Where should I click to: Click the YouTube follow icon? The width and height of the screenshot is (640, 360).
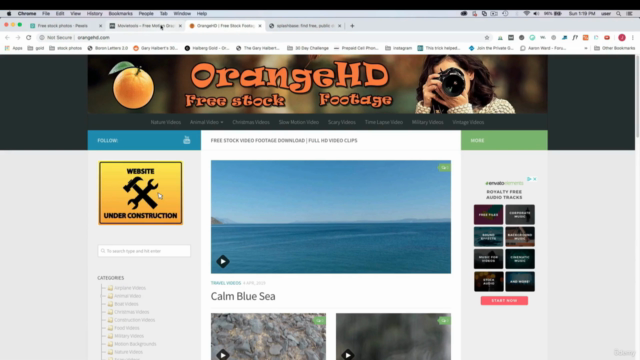pyautogui.click(x=187, y=140)
